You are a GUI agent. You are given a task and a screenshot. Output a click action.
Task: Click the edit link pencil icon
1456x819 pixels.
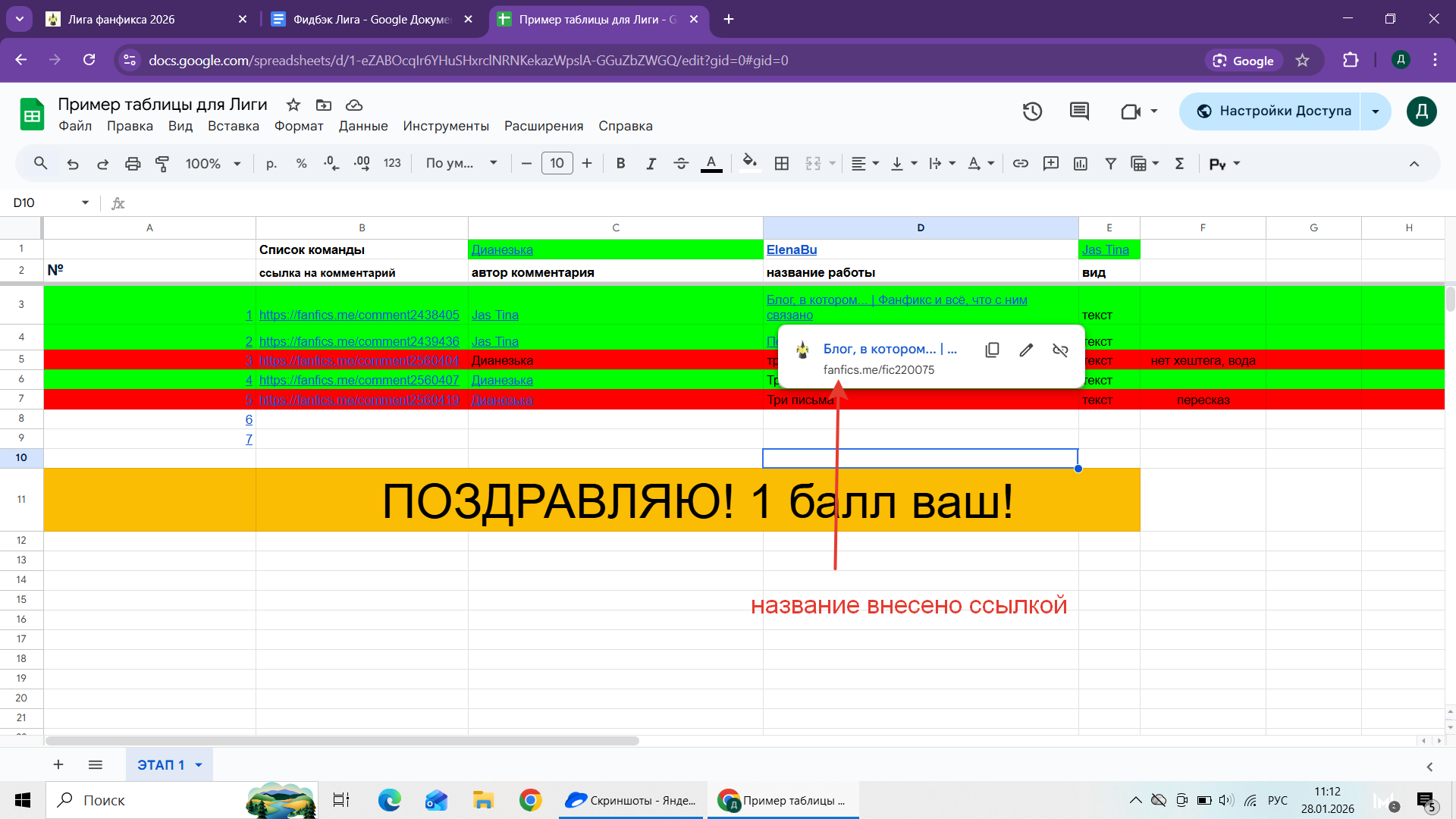pos(1026,350)
